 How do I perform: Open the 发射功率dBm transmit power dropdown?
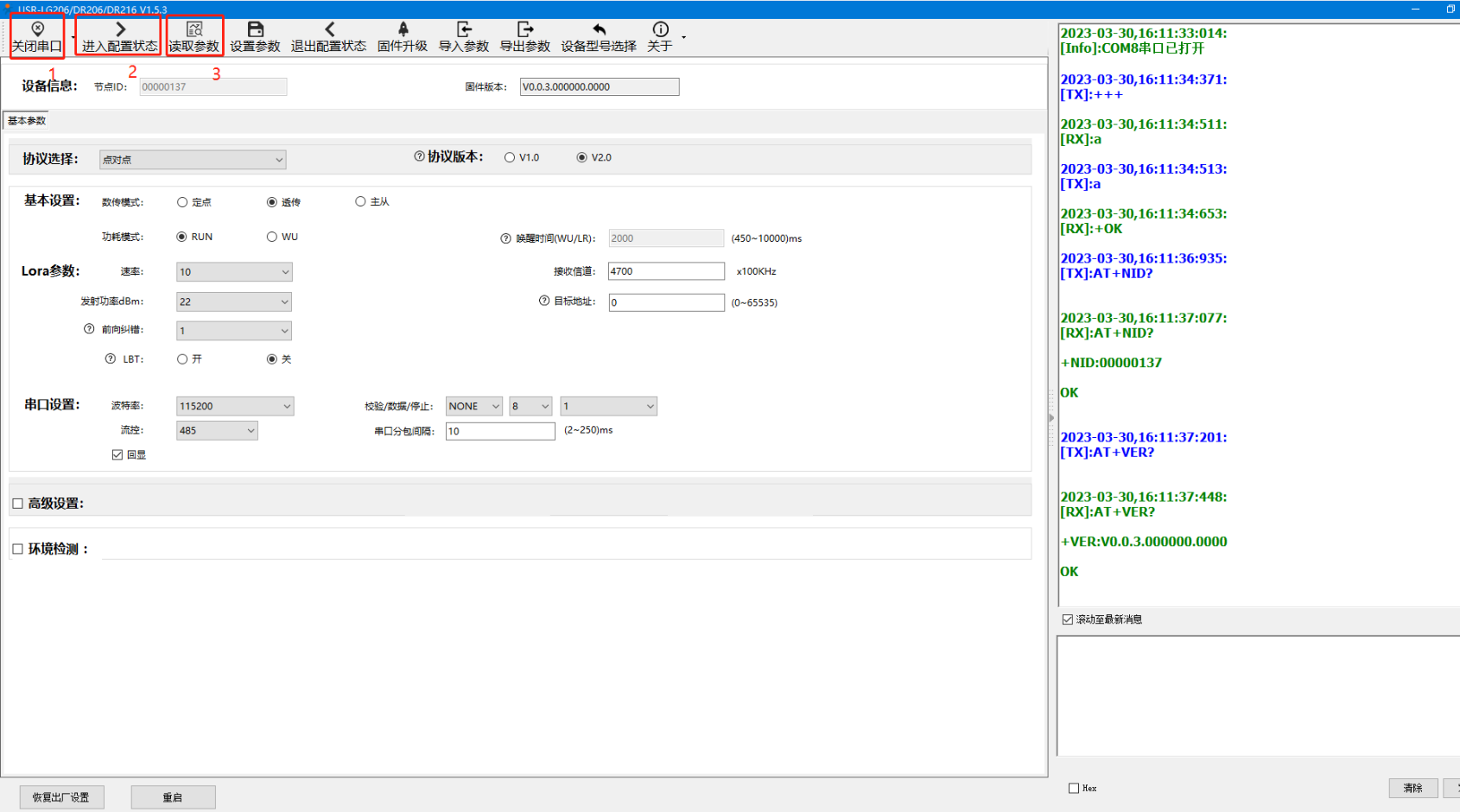click(233, 301)
